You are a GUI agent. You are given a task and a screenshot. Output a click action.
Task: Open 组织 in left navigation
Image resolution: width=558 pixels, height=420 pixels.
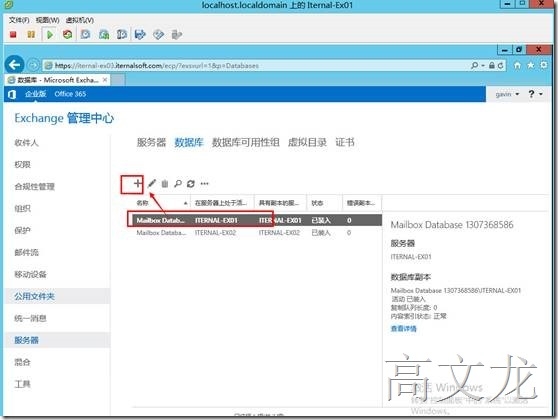[x=22, y=209]
